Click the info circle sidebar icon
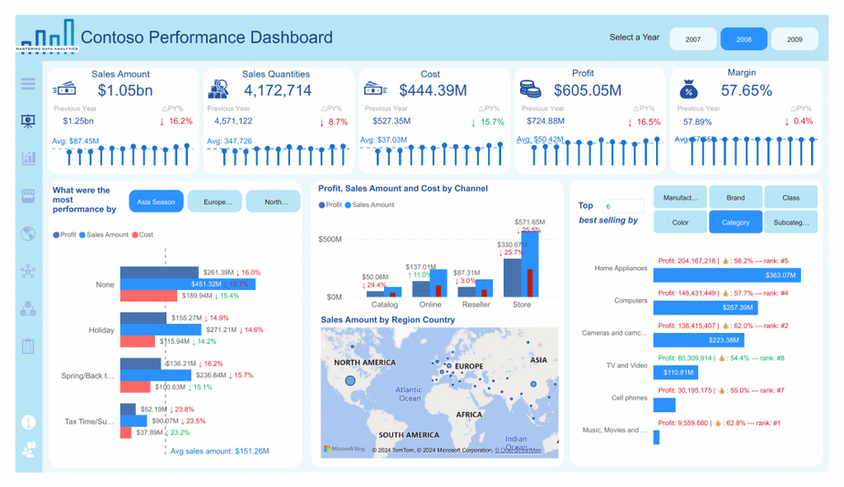 point(28,422)
